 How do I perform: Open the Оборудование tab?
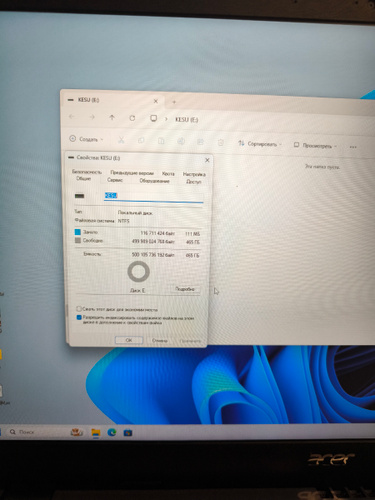point(154,181)
